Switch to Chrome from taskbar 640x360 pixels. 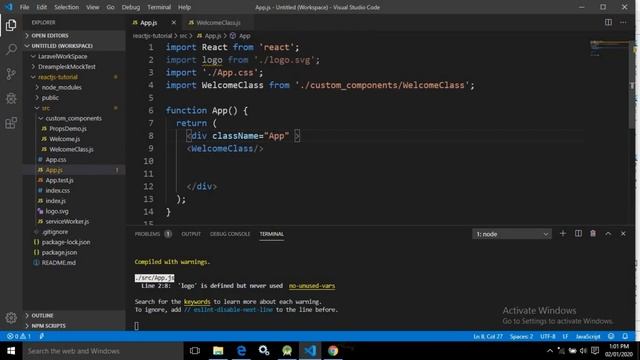[x=333, y=351]
